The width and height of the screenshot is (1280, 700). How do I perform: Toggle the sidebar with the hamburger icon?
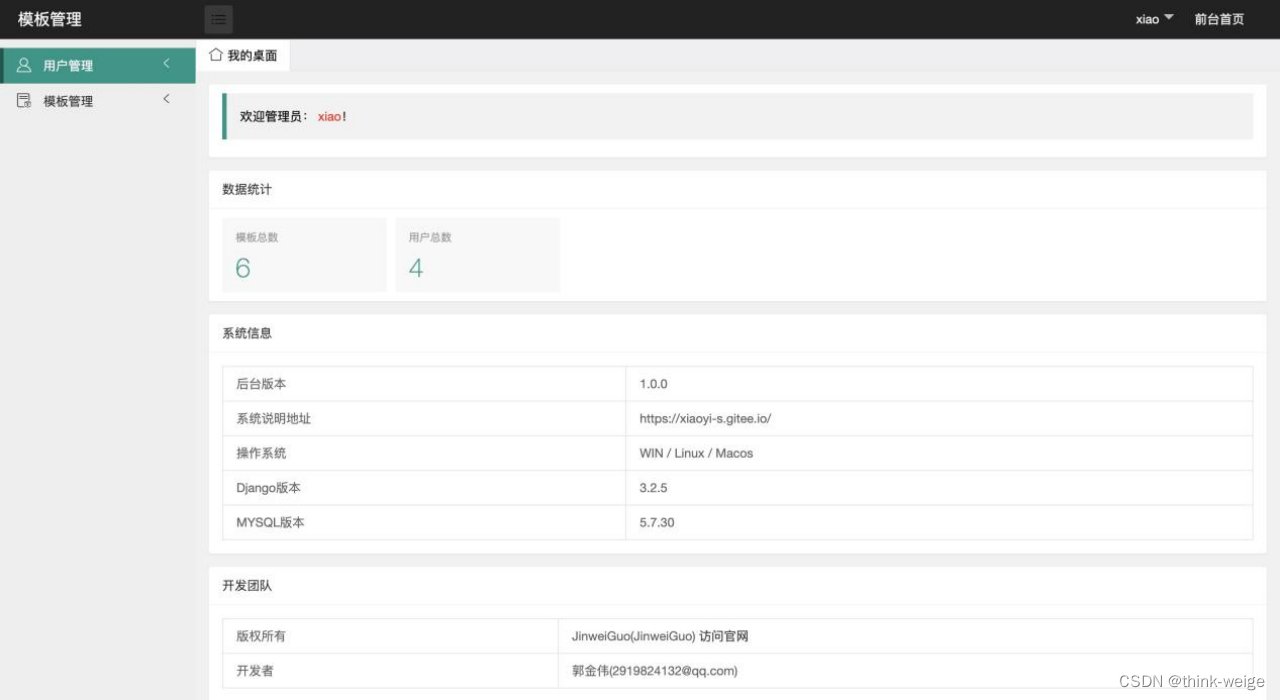(x=218, y=19)
